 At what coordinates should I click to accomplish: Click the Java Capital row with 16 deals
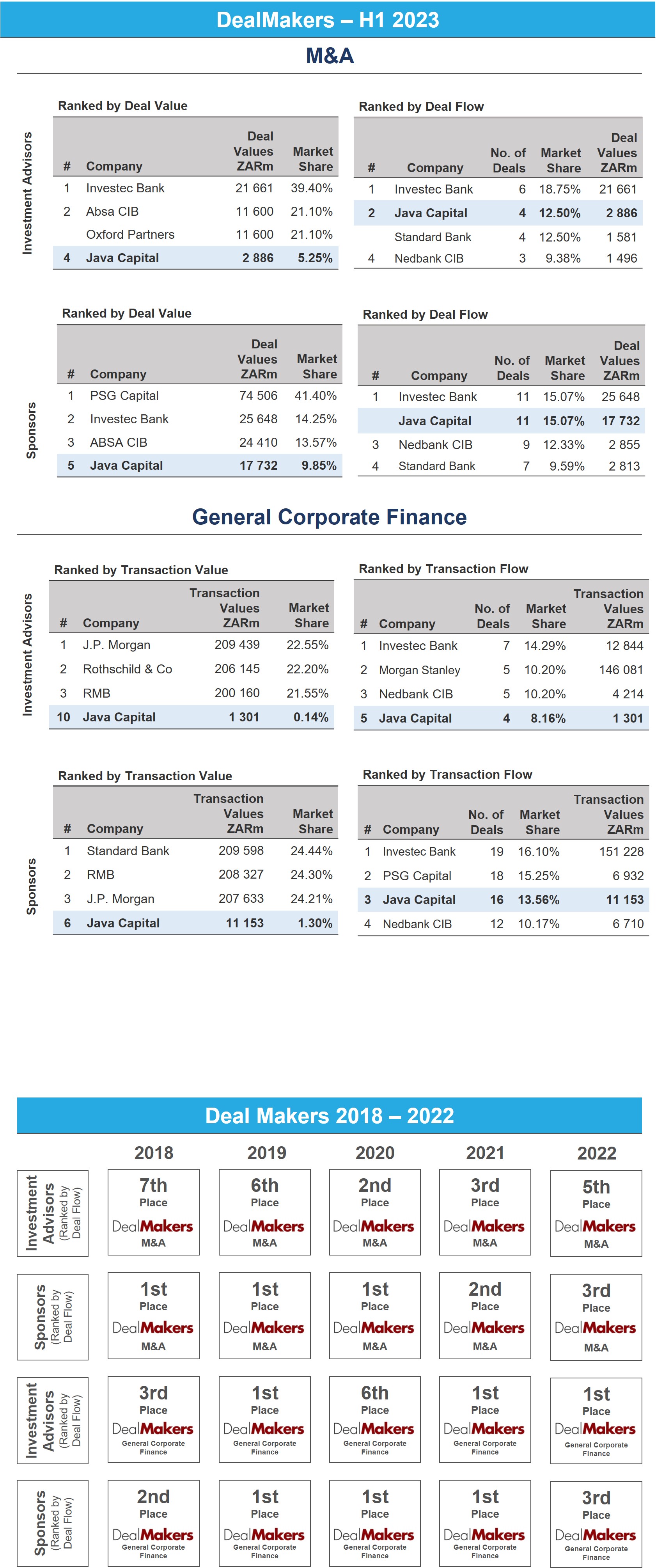click(x=503, y=899)
